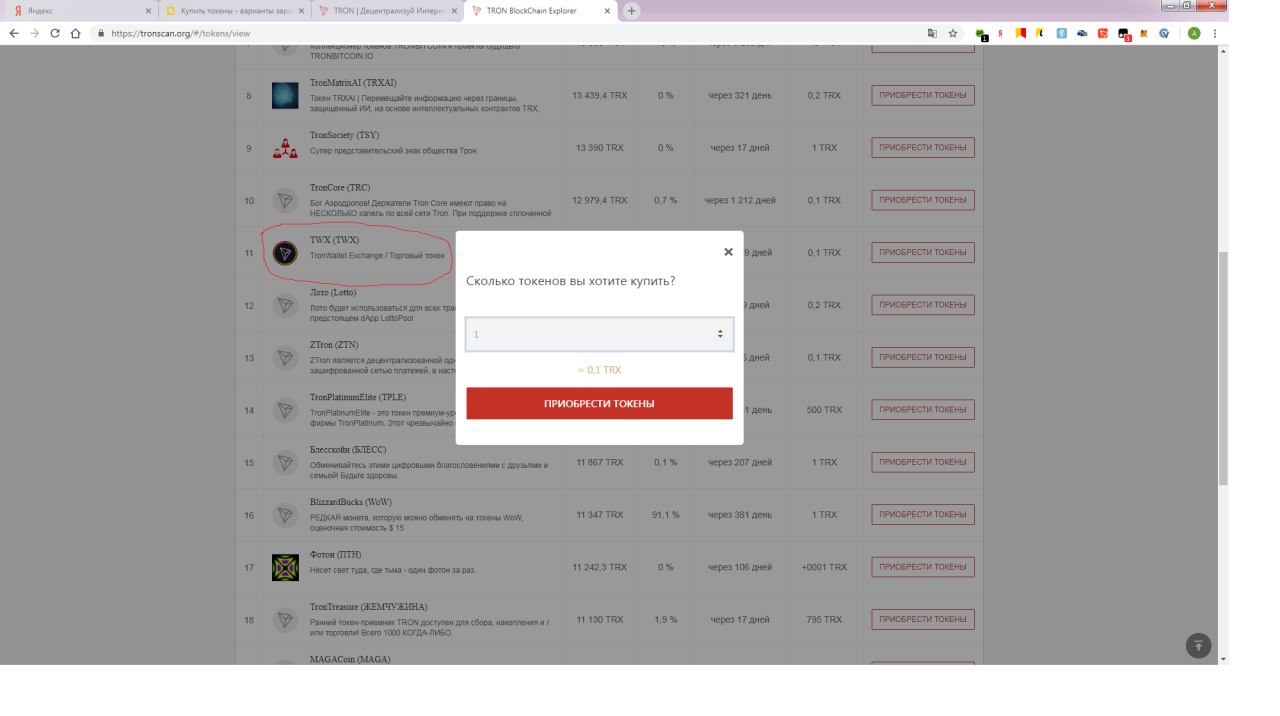Open the TronTreasure (ЖЕМЧУЖИНА) token link

368,607
